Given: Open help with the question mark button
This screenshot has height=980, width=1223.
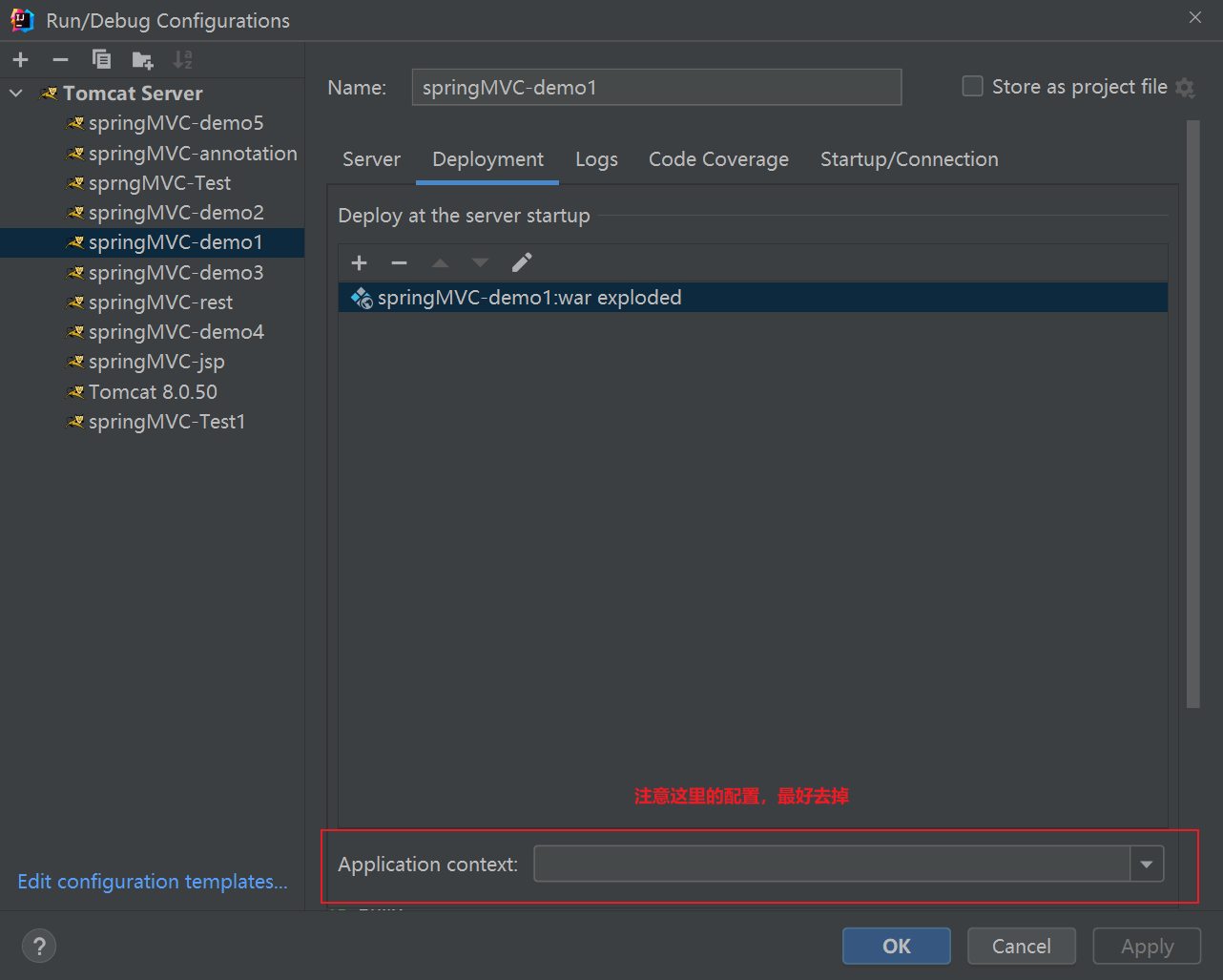Looking at the screenshot, I should point(39,947).
